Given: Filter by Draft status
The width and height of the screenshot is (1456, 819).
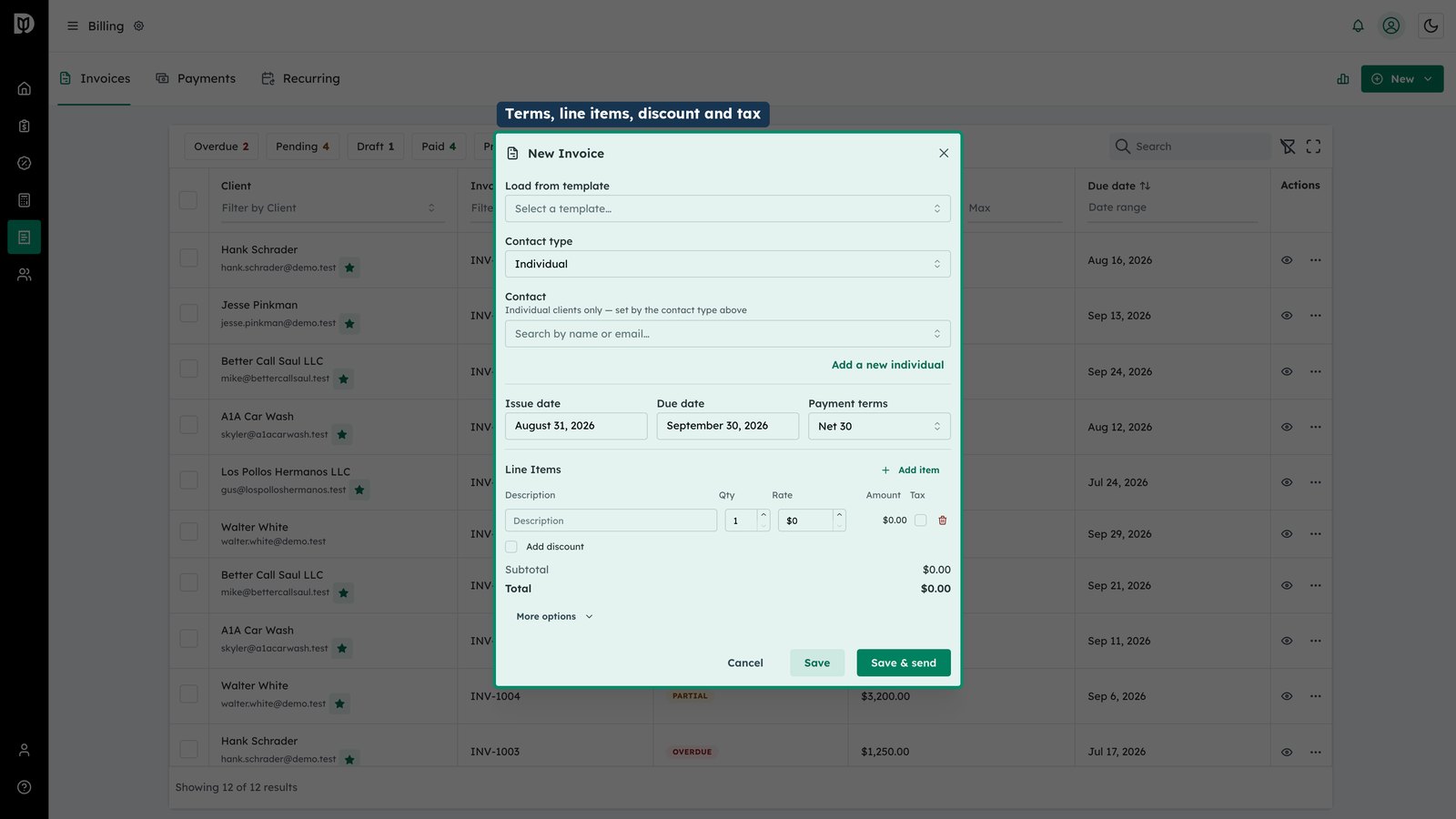Looking at the screenshot, I should tap(375, 147).
